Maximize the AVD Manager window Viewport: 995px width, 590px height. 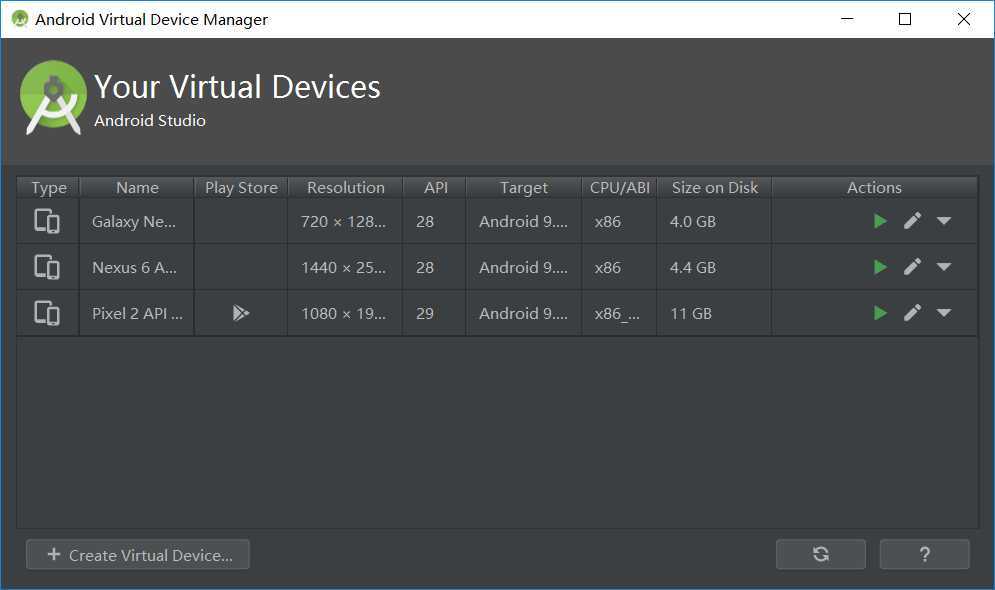coord(905,19)
